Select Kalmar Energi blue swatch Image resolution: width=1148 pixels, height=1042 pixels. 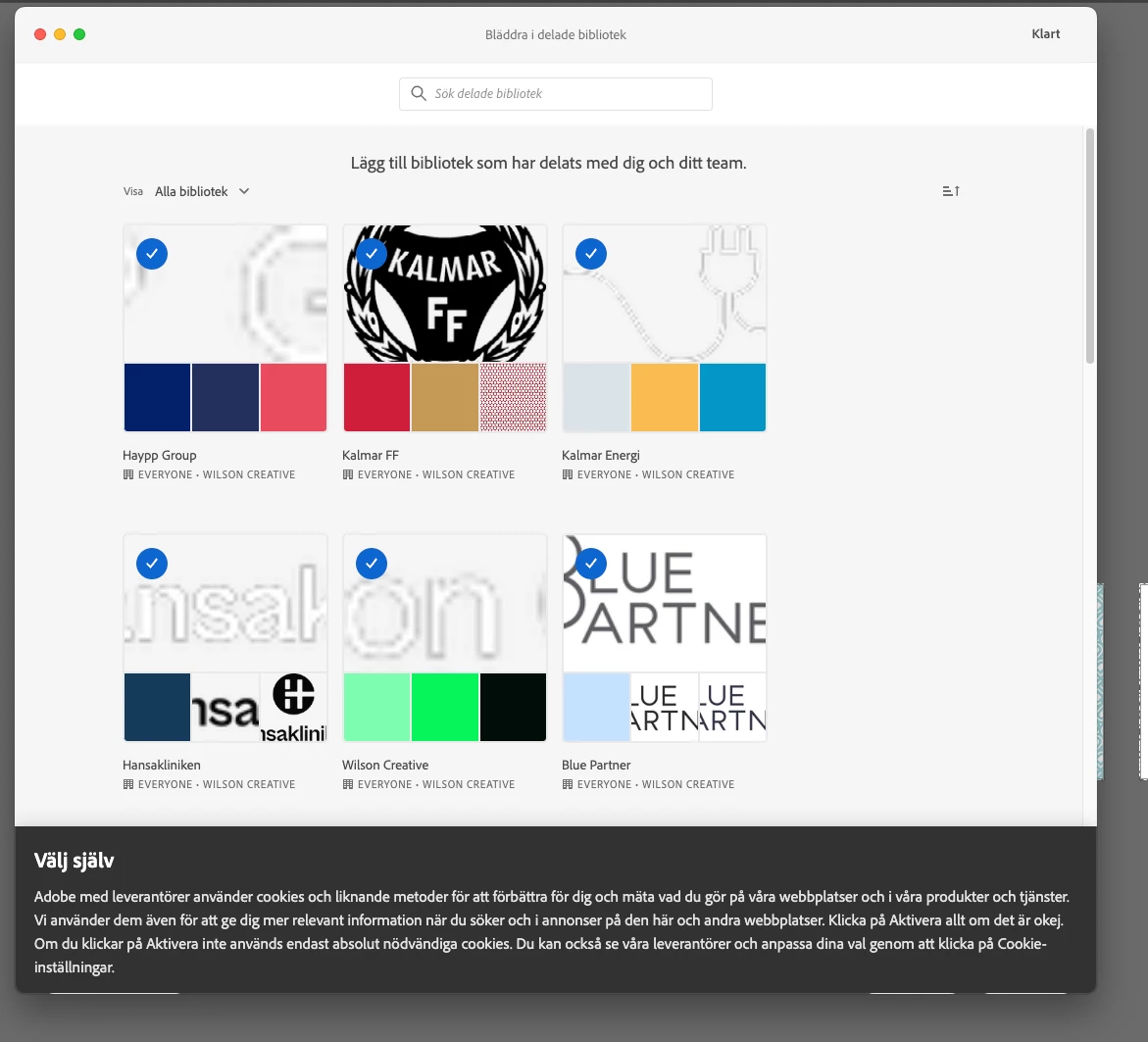[733, 397]
